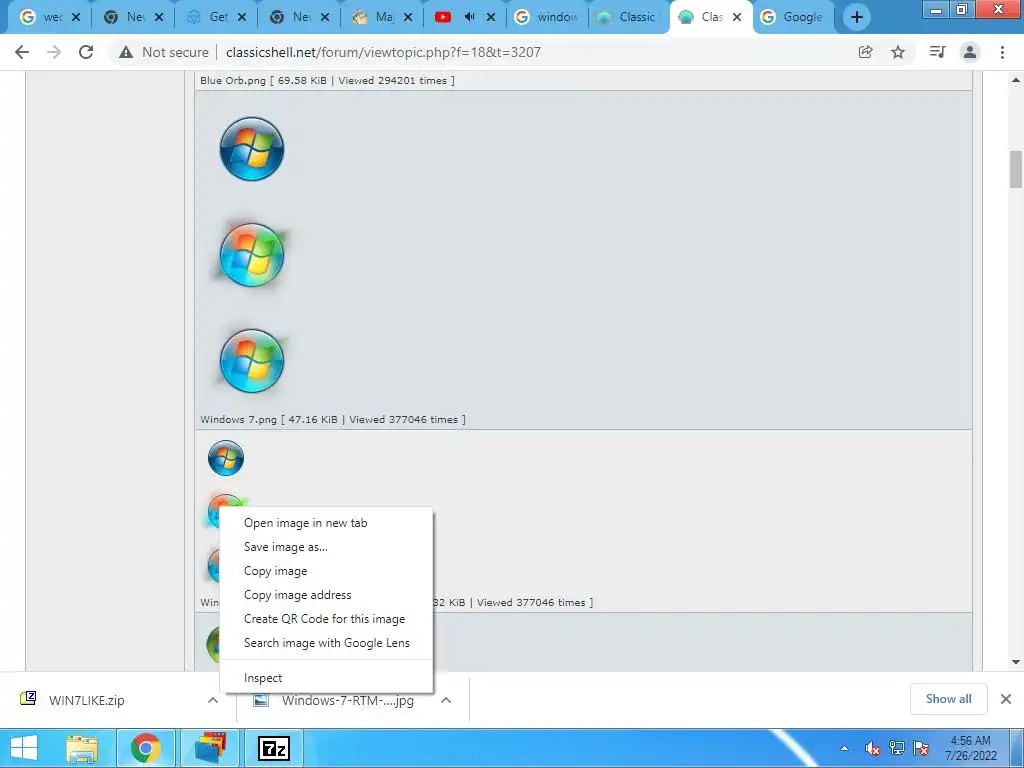Image resolution: width=1024 pixels, height=768 pixels.
Task: Switch to the Google tab
Action: point(793,17)
